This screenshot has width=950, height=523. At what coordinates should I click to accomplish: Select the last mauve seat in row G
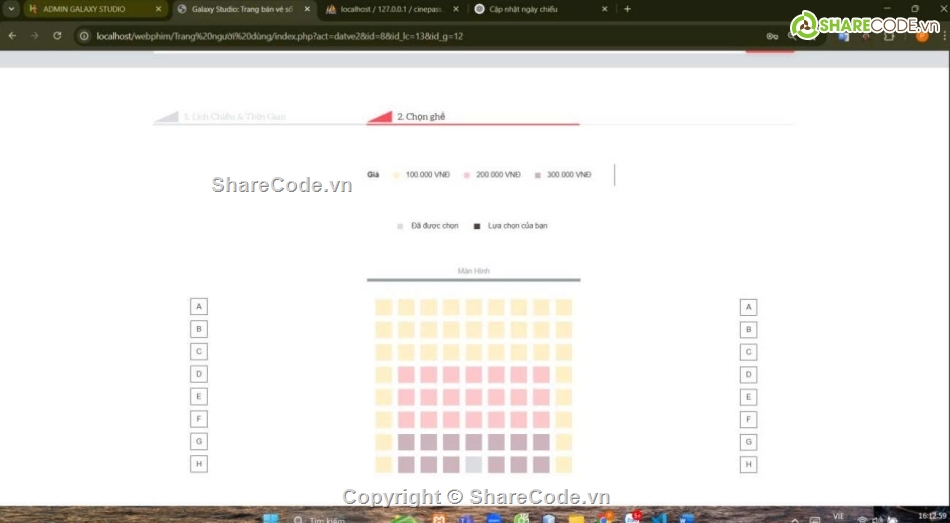[x=541, y=442]
